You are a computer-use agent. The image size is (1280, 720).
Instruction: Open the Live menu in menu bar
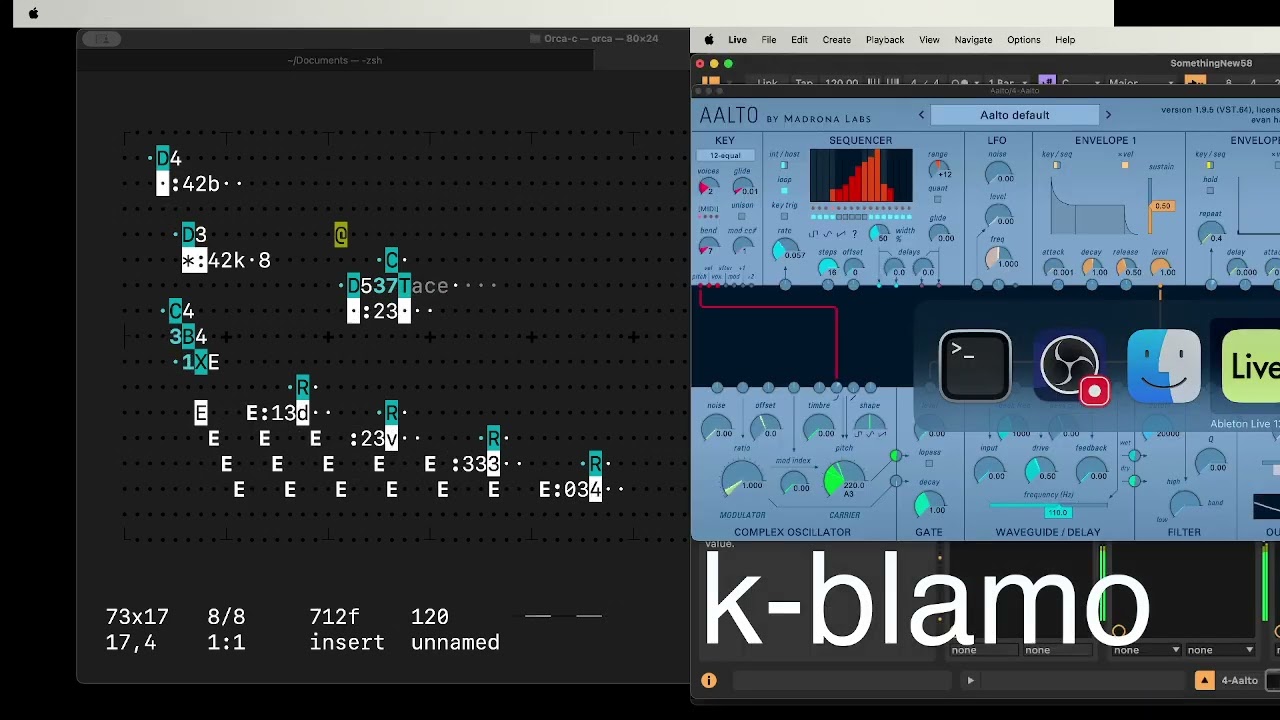pos(737,40)
